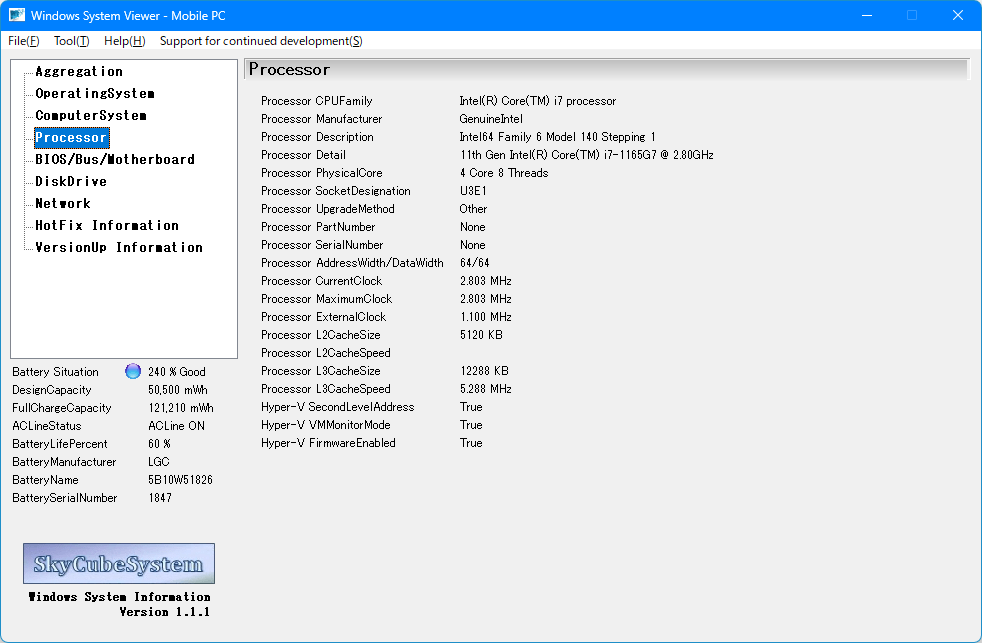
Task: Click the Hyper-V SecondLevelAddress label
Action: pyautogui.click(x=338, y=407)
